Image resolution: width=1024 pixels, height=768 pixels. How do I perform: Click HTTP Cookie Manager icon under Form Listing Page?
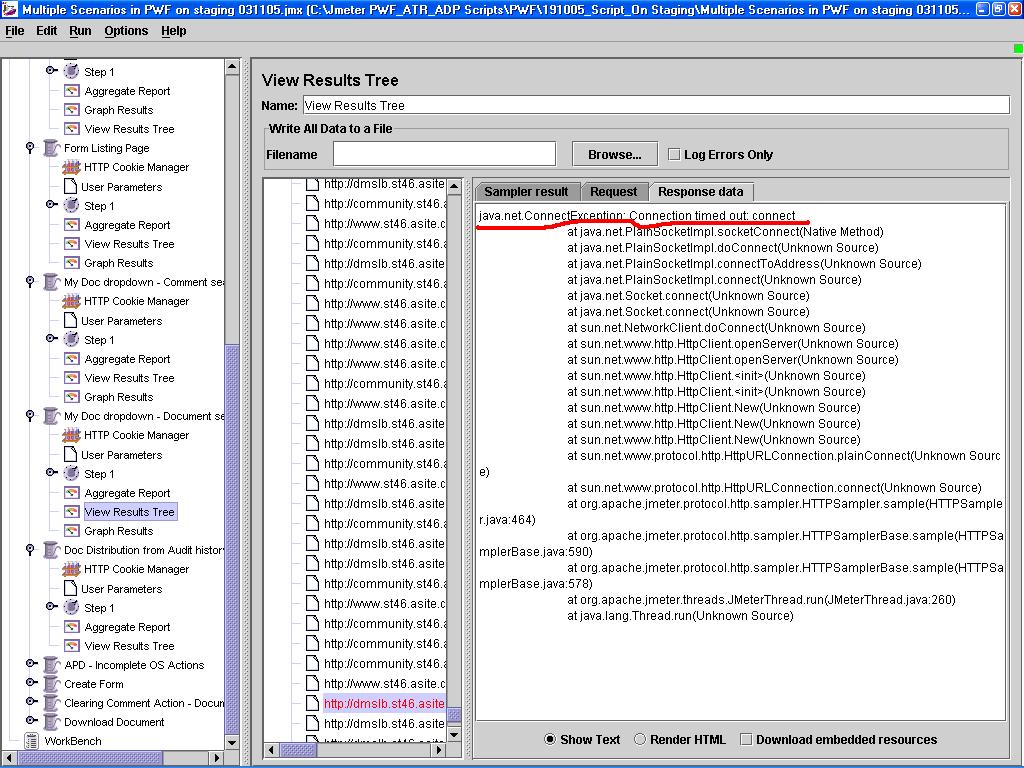click(71, 167)
